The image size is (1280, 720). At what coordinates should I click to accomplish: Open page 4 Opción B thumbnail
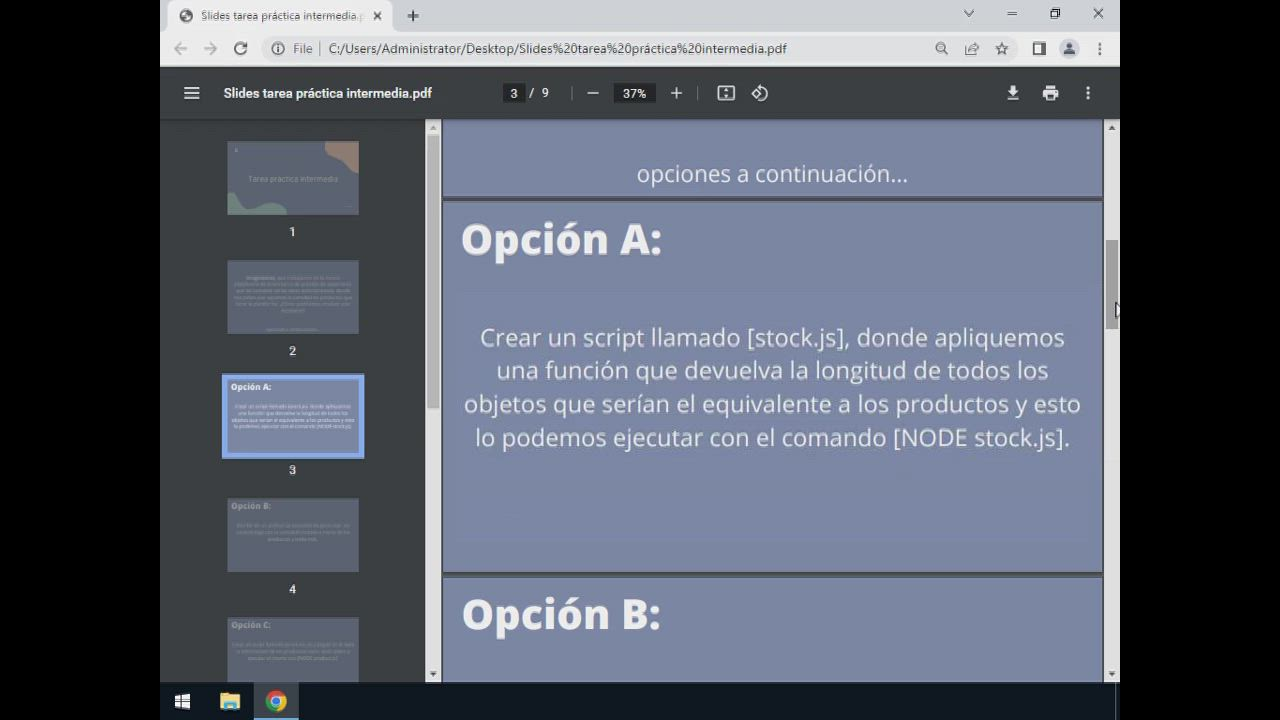point(293,535)
